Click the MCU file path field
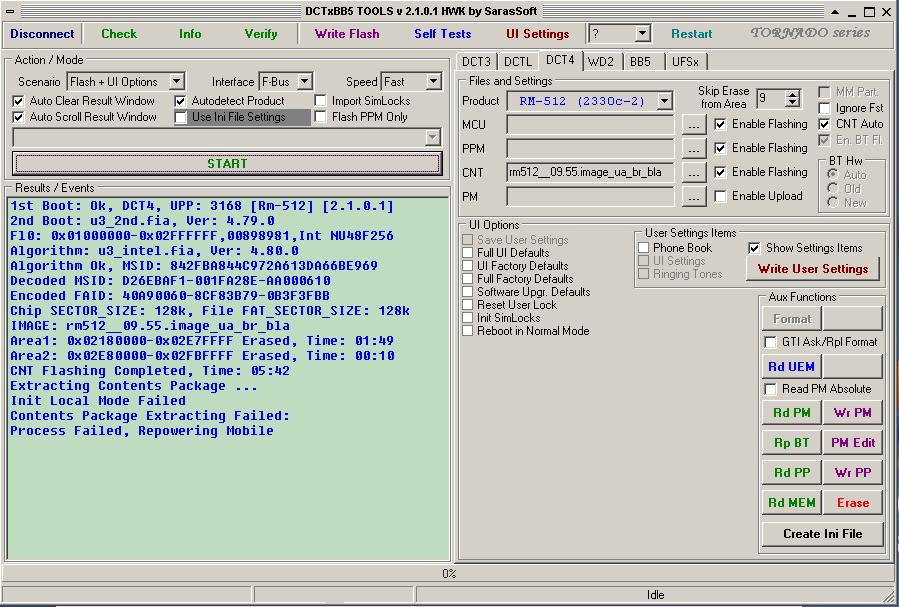This screenshot has height=607, width=899. (590, 124)
